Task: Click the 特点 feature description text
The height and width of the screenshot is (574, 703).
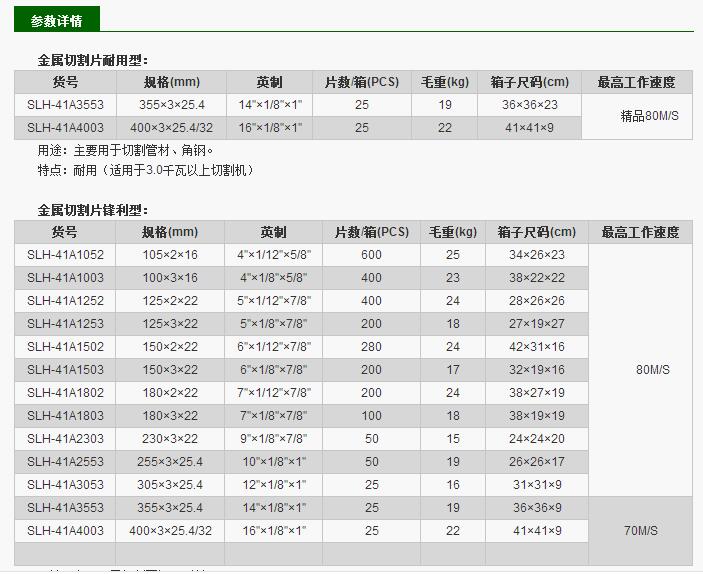Action: [146, 170]
